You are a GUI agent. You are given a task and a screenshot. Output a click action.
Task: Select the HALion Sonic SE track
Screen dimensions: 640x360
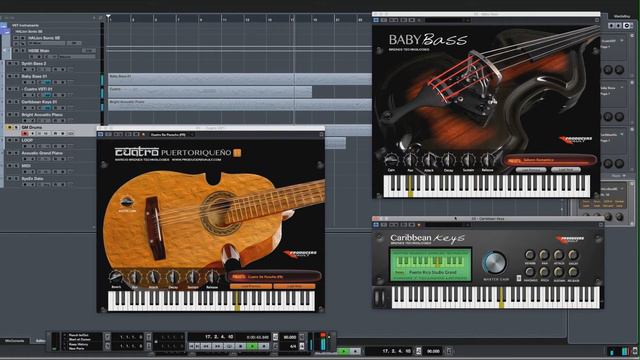(x=44, y=38)
